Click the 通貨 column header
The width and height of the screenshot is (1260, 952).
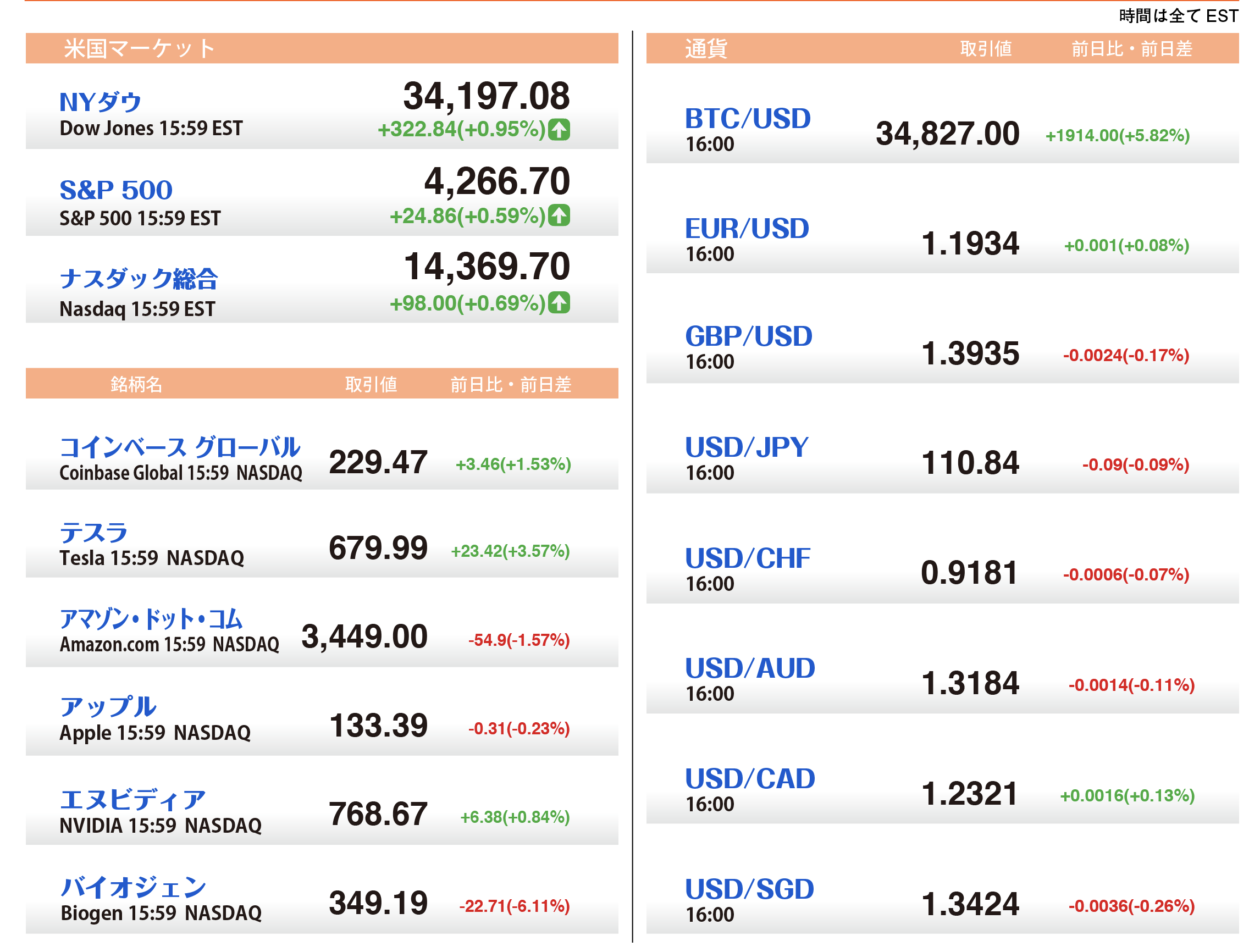[706, 48]
